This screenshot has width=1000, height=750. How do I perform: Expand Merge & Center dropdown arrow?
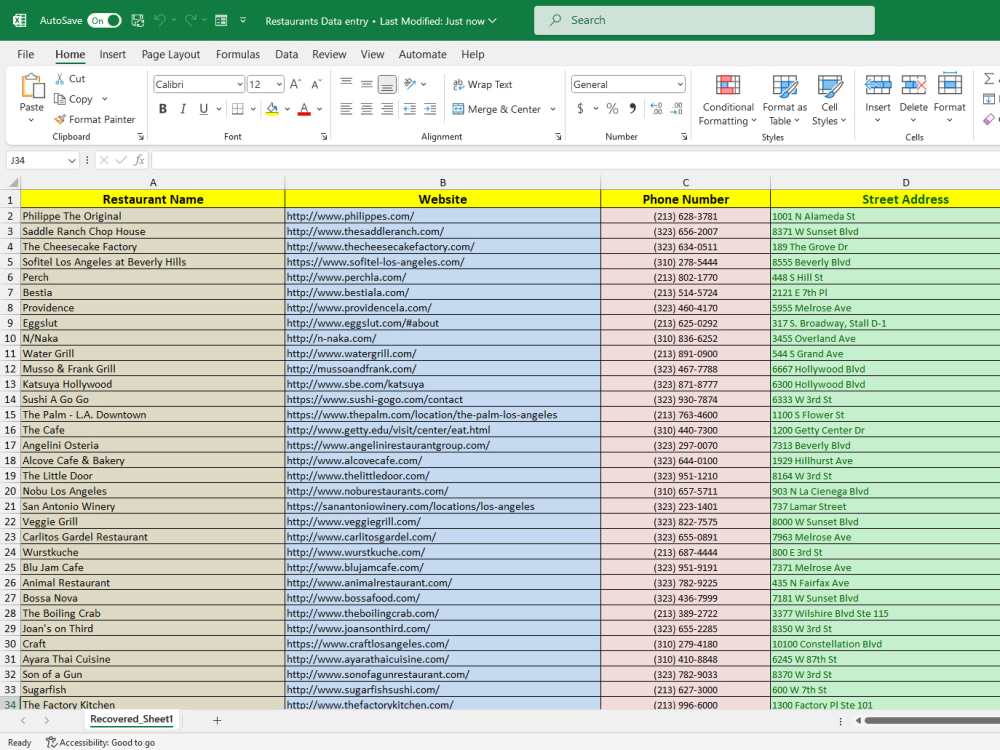553,109
